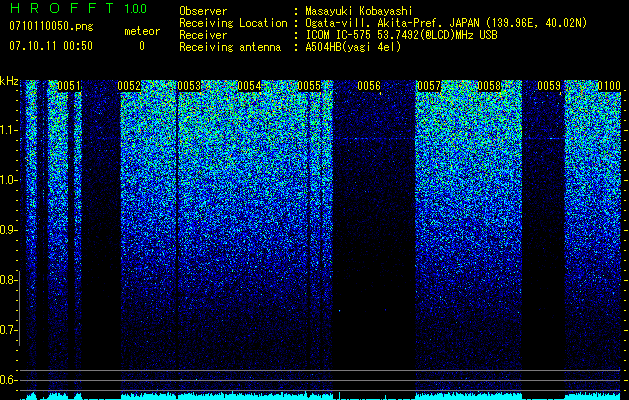Click the 0100 time marker
629x400 pixels.
(x=609, y=86)
